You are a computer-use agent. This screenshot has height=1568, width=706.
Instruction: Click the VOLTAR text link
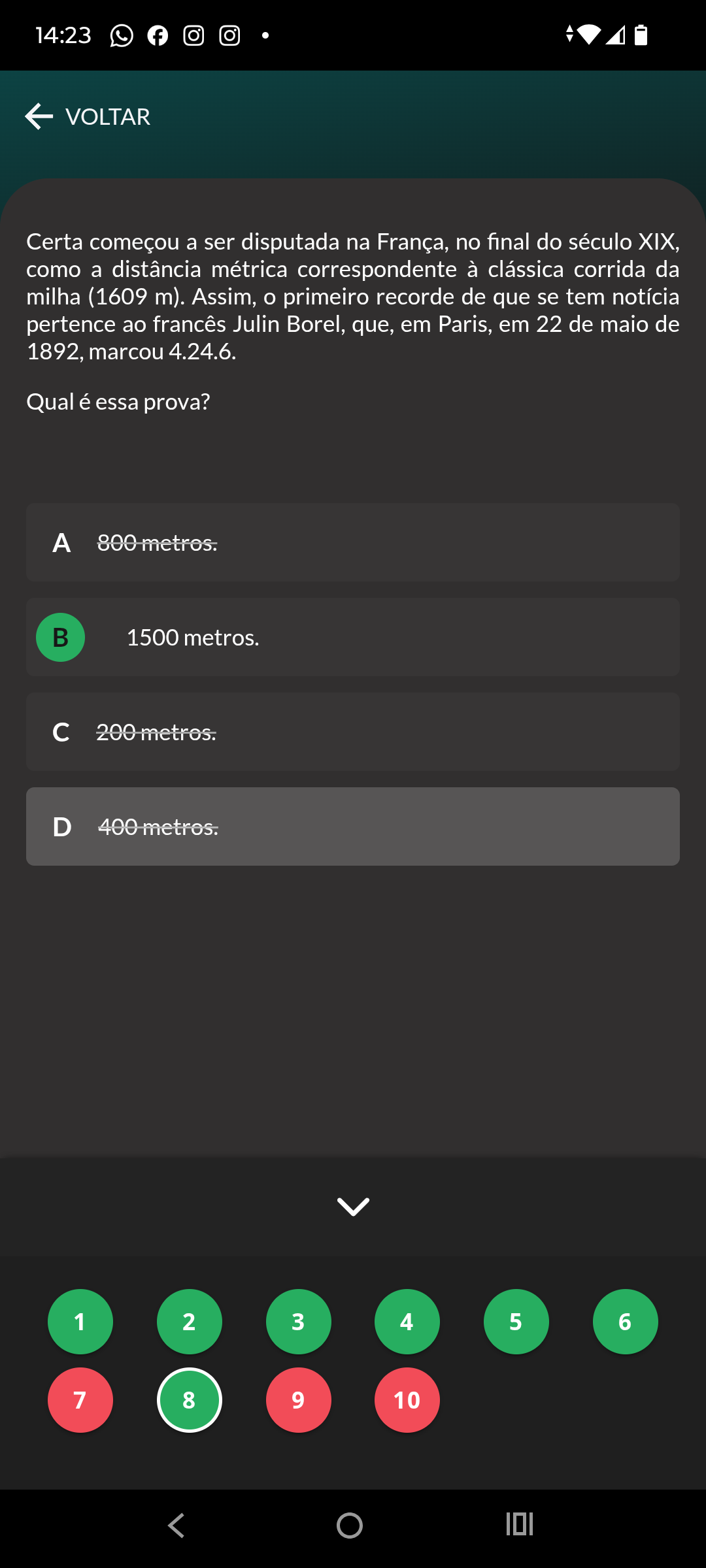click(x=108, y=117)
